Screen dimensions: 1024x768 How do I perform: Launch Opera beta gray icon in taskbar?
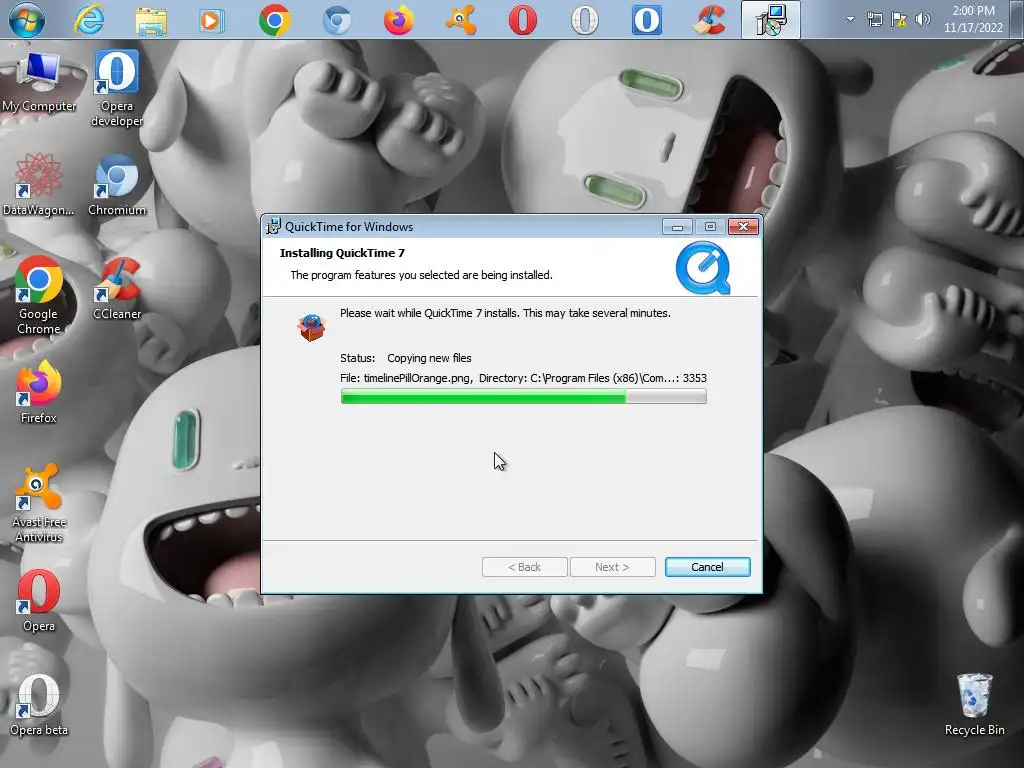click(584, 20)
